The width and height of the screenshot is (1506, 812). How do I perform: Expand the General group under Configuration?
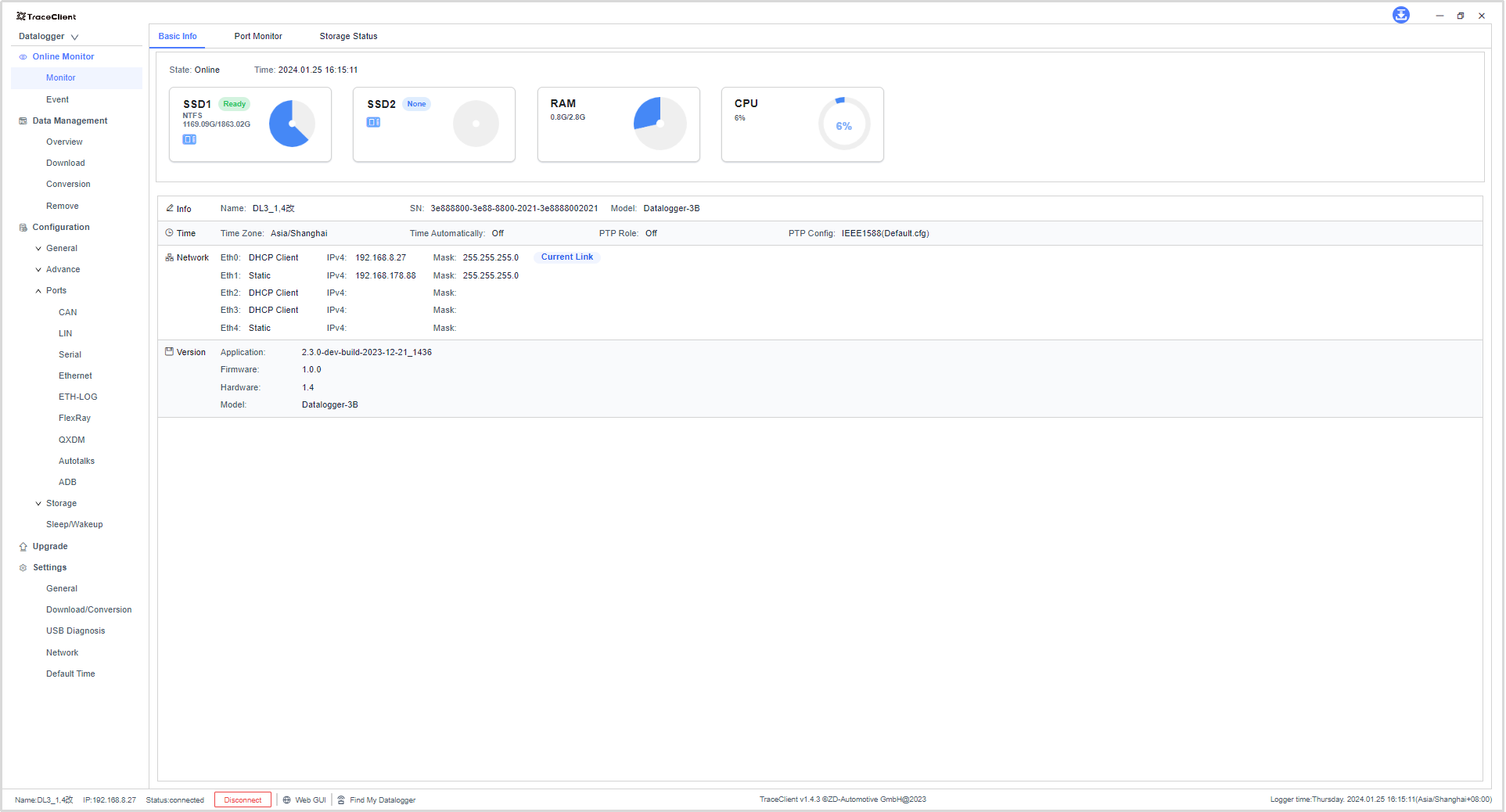click(x=38, y=249)
